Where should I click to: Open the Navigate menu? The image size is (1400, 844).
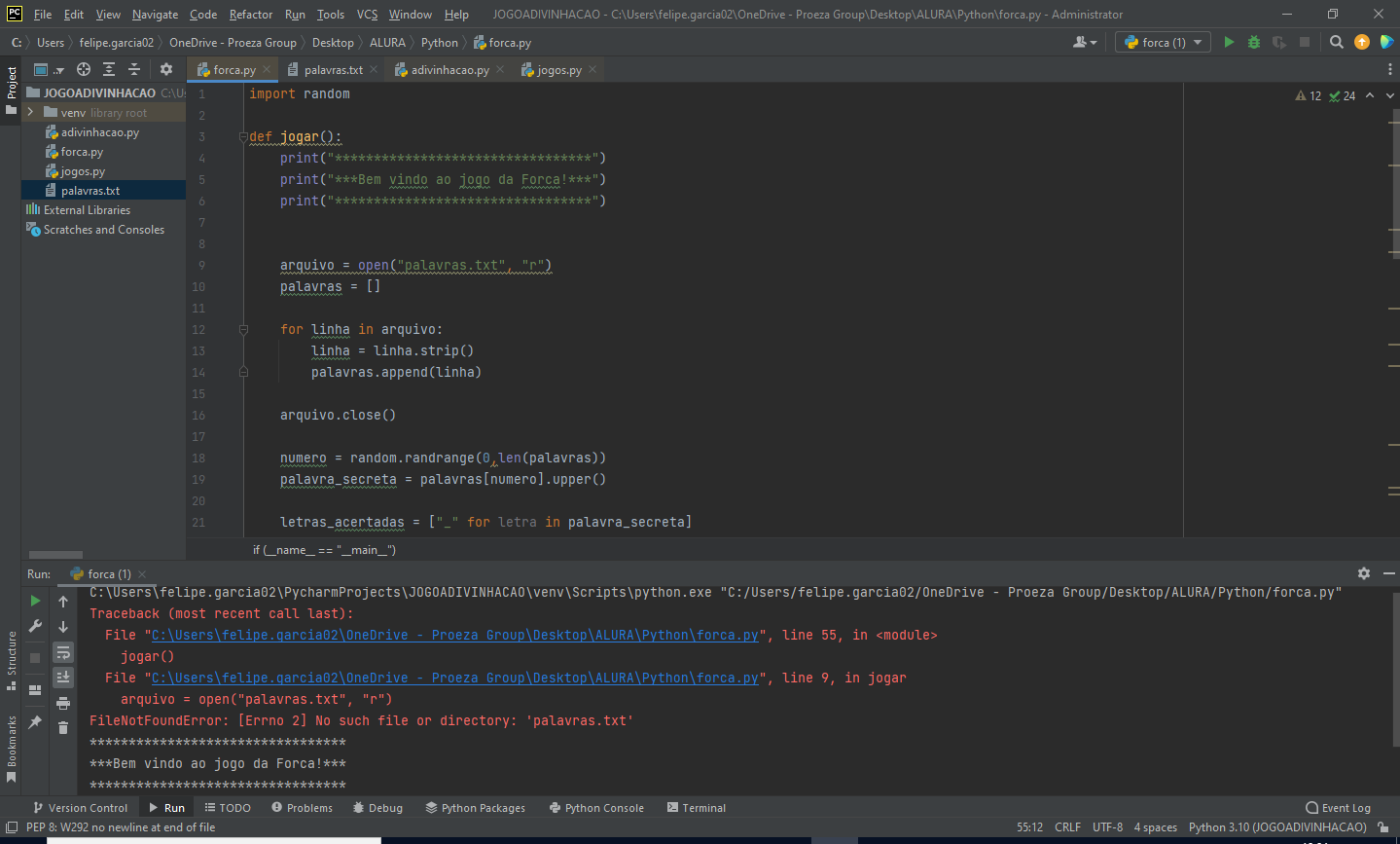point(155,15)
